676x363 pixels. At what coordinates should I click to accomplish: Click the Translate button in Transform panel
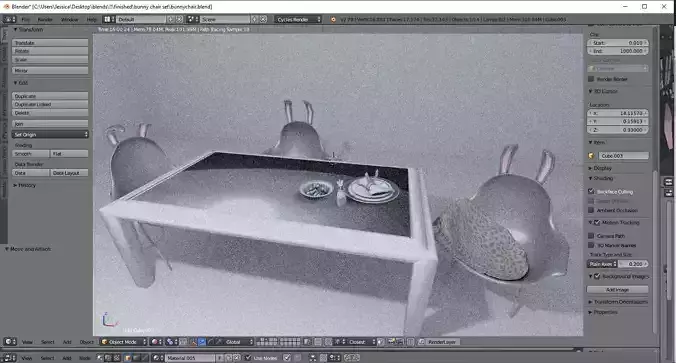point(50,43)
